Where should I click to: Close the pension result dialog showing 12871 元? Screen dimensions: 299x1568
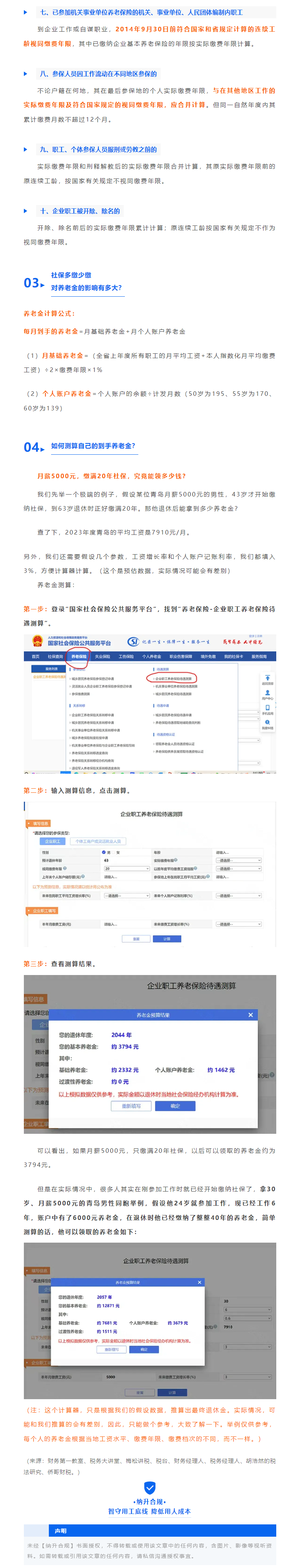199,1282
